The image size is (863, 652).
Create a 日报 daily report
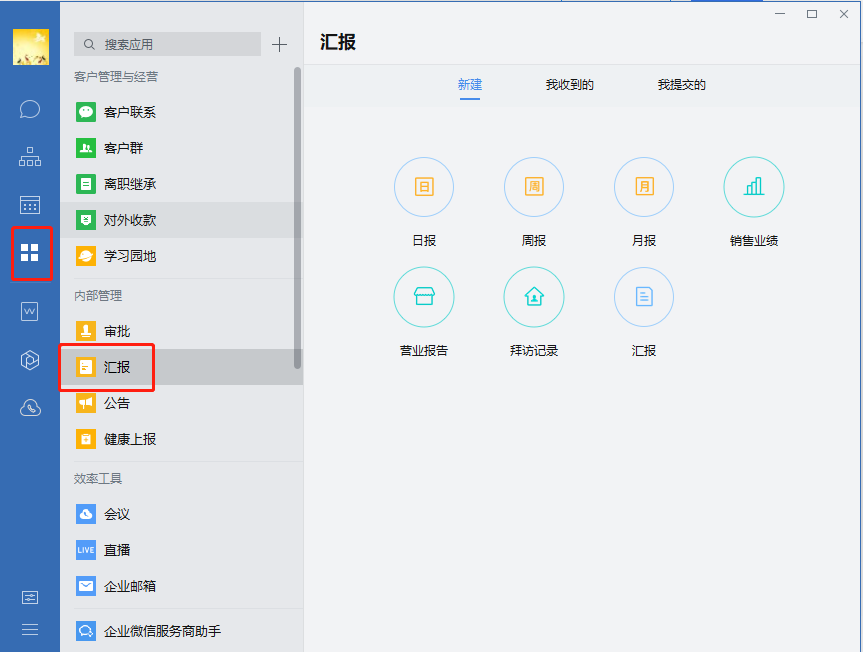(424, 187)
